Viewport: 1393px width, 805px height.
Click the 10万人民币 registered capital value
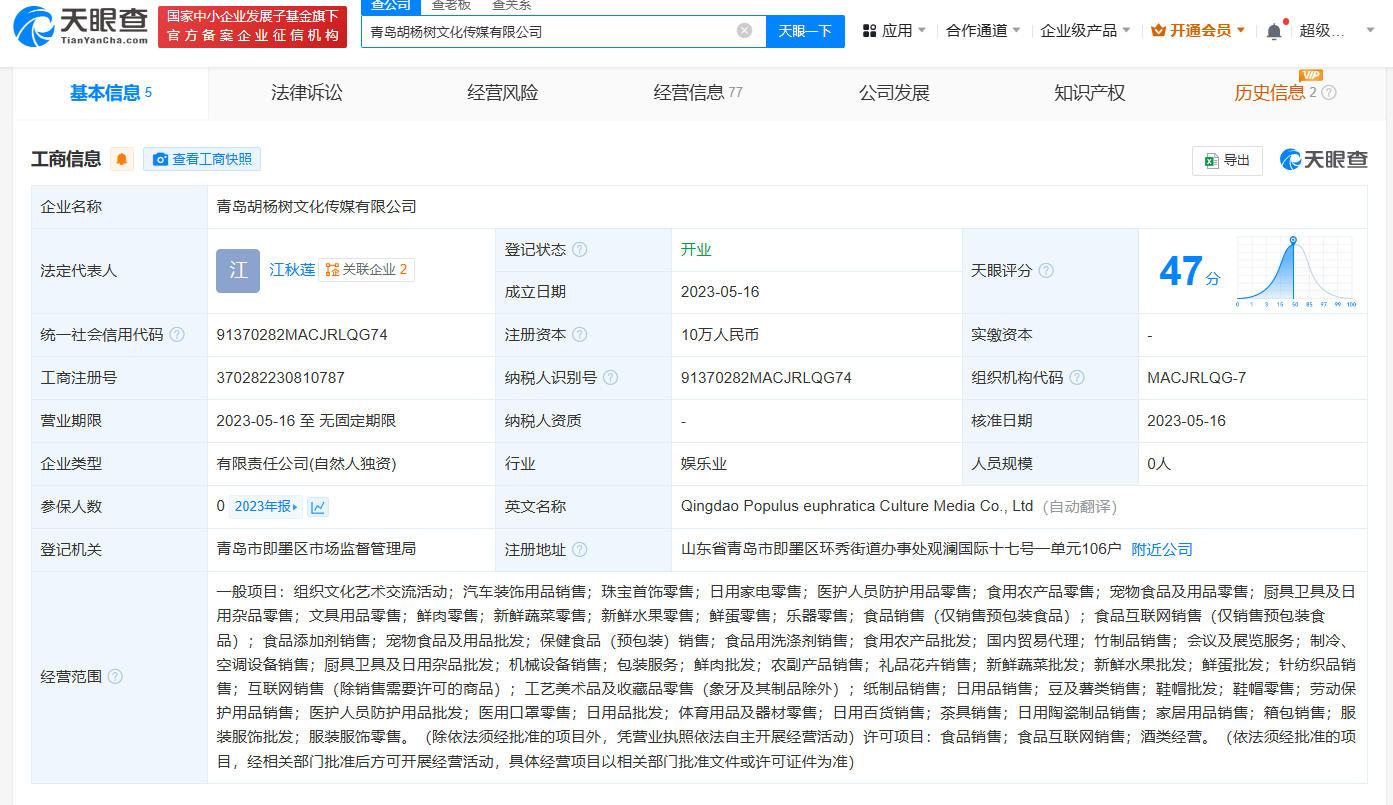(720, 335)
